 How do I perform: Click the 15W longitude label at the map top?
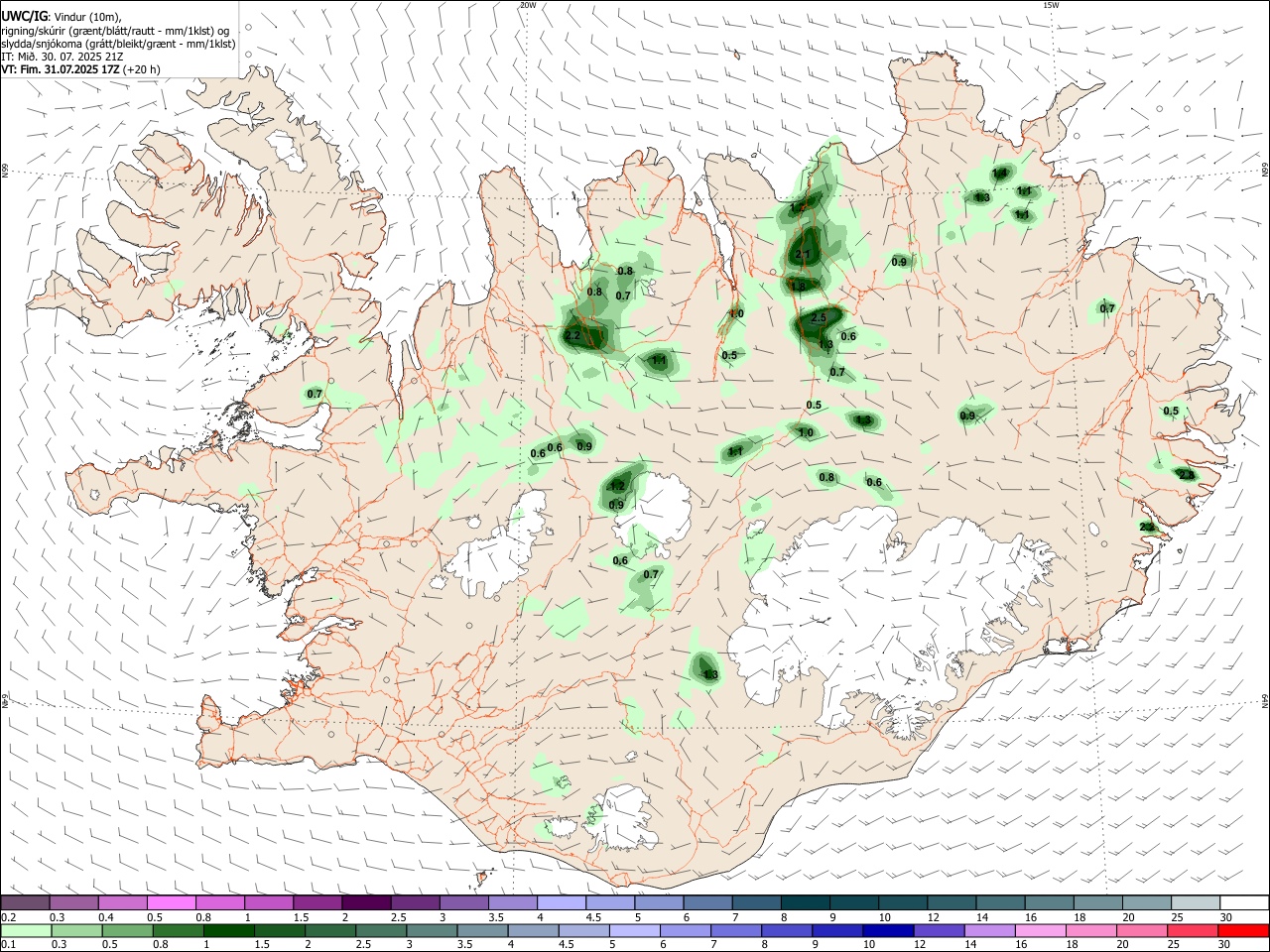tap(1051, 5)
